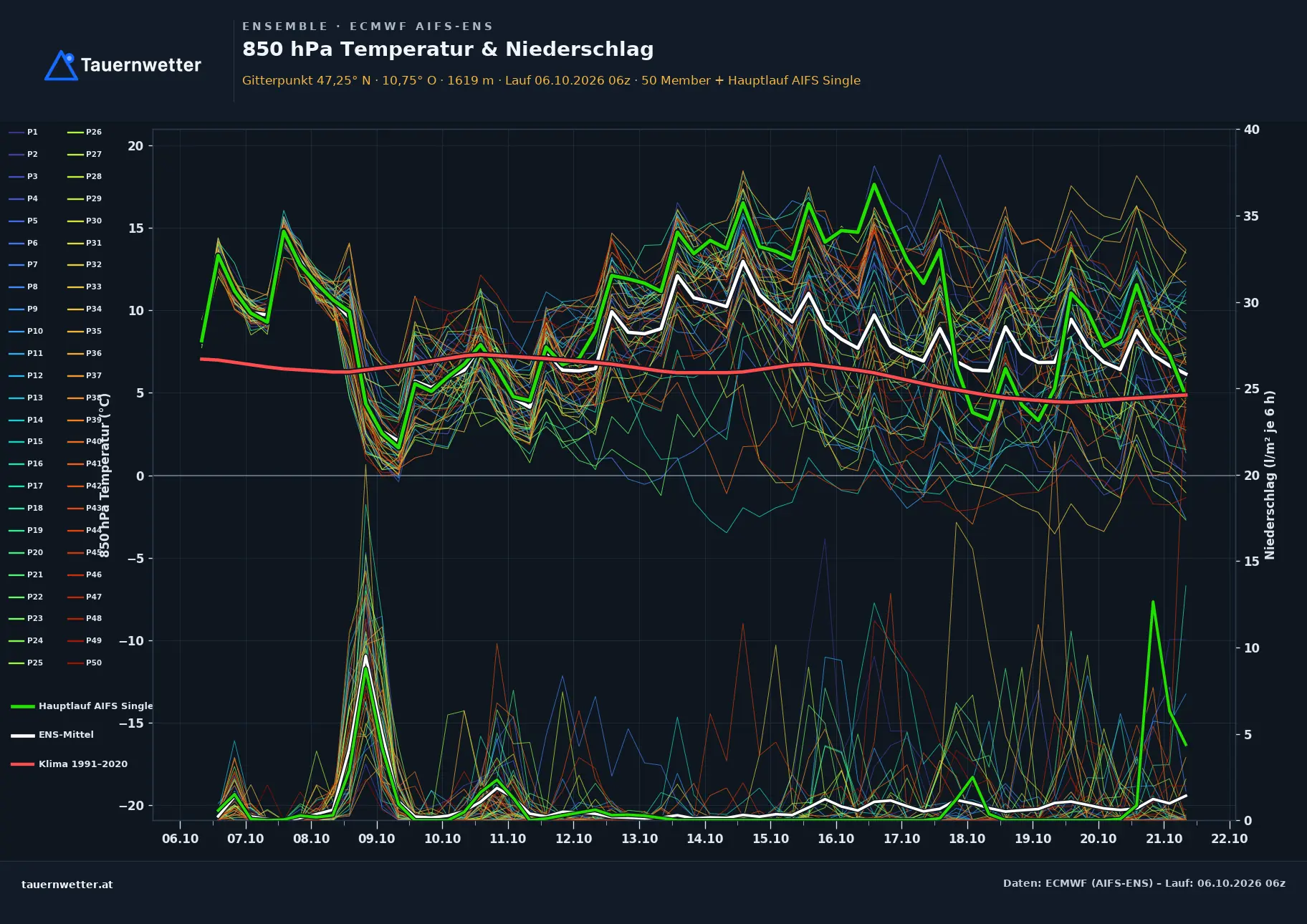Click the 'Niederschlag (l/m² je 6 h)' axis title
1307x924 pixels.
(x=1270, y=475)
